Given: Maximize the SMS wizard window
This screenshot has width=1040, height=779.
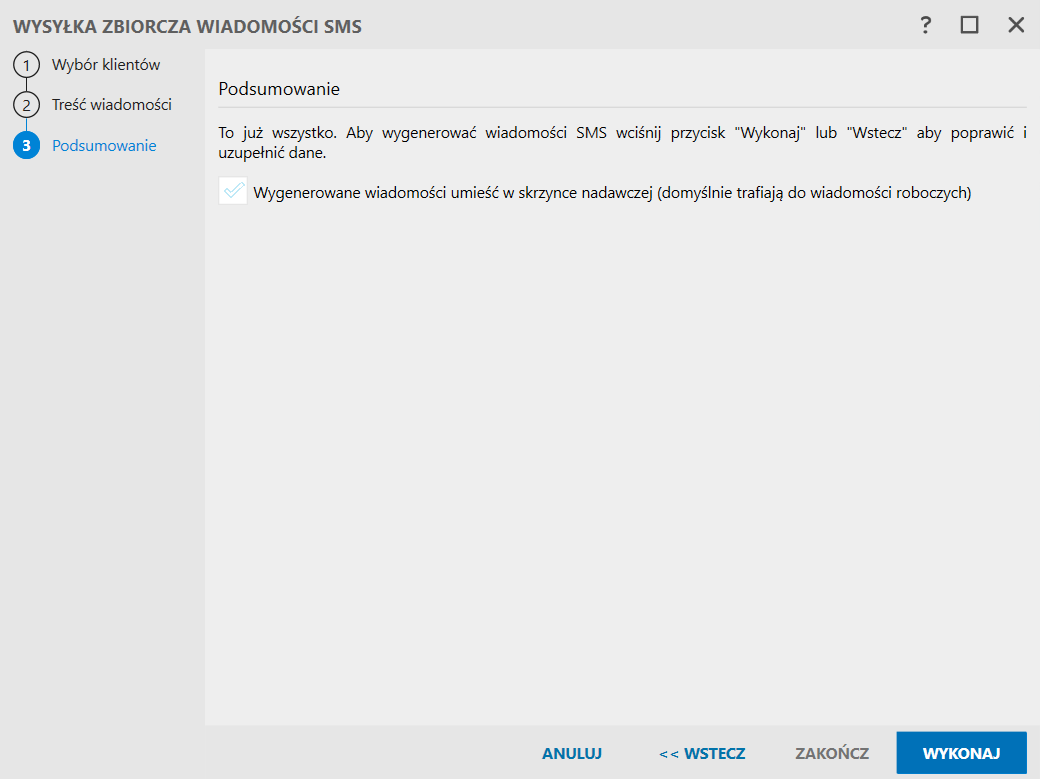Looking at the screenshot, I should [969, 25].
